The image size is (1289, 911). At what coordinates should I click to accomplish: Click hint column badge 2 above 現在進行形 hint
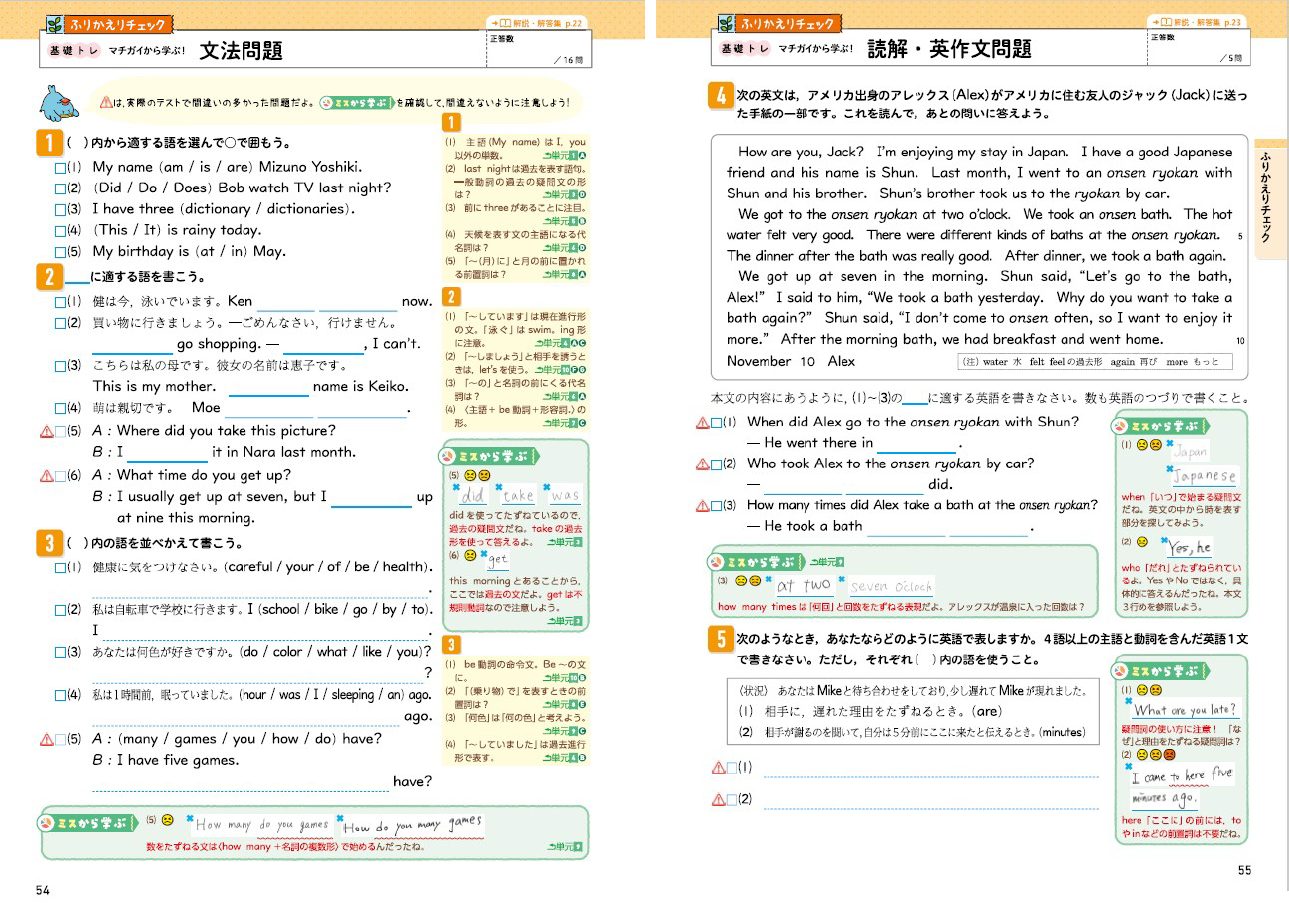(451, 296)
